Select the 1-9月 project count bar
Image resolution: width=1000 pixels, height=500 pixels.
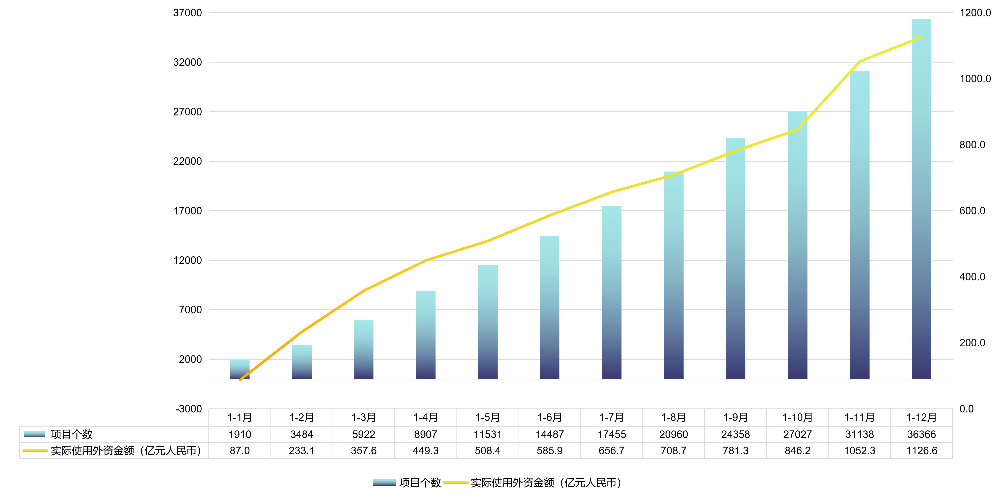(x=735, y=258)
